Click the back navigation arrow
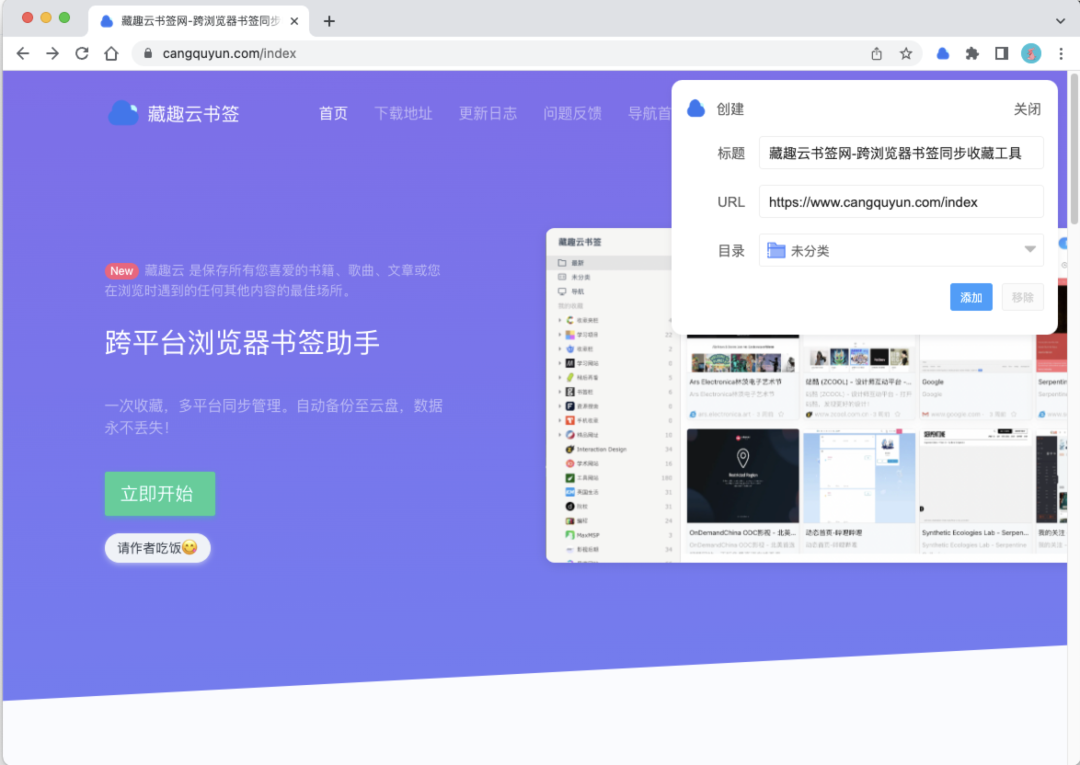The height and width of the screenshot is (765, 1080). click(23, 54)
